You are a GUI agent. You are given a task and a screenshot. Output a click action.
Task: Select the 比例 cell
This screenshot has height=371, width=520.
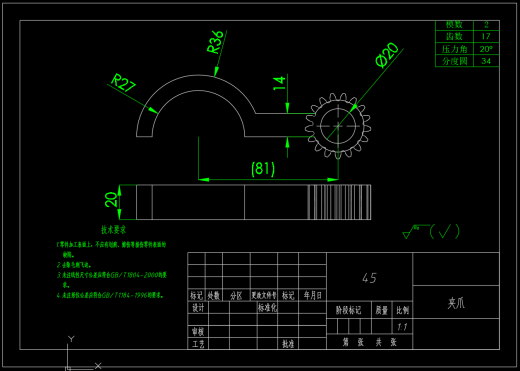pos(402,310)
